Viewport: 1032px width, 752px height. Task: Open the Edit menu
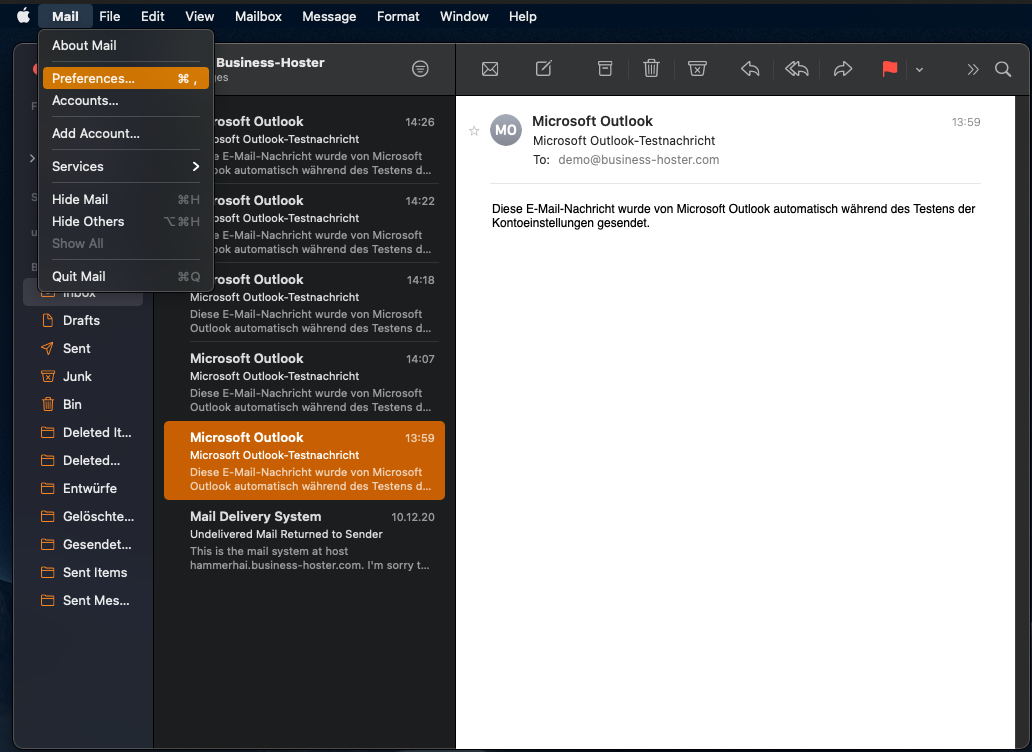(153, 16)
